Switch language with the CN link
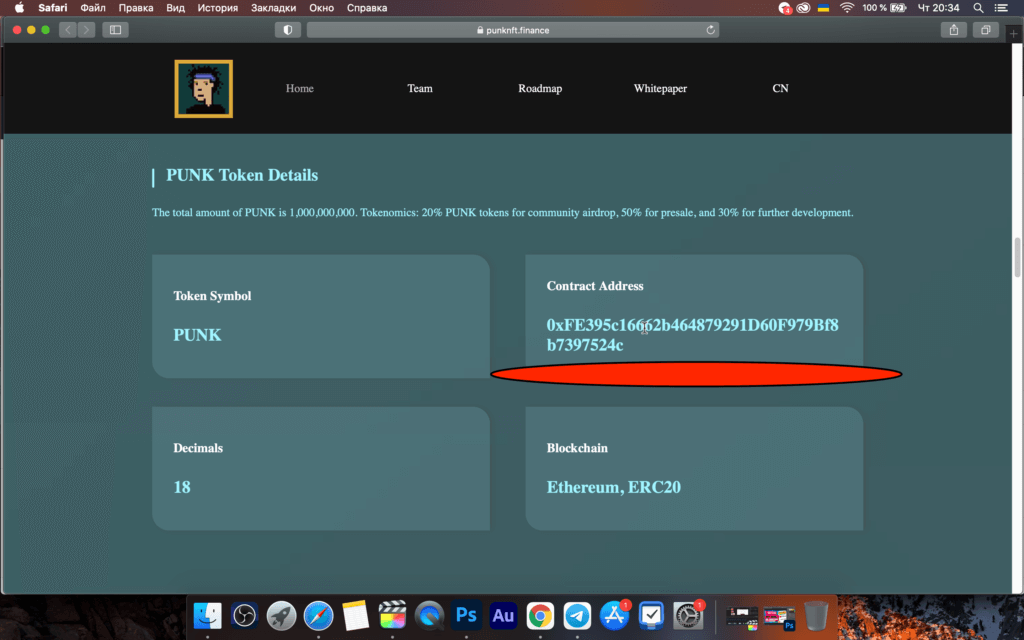Screen dimensions: 1024x640 click(780, 89)
